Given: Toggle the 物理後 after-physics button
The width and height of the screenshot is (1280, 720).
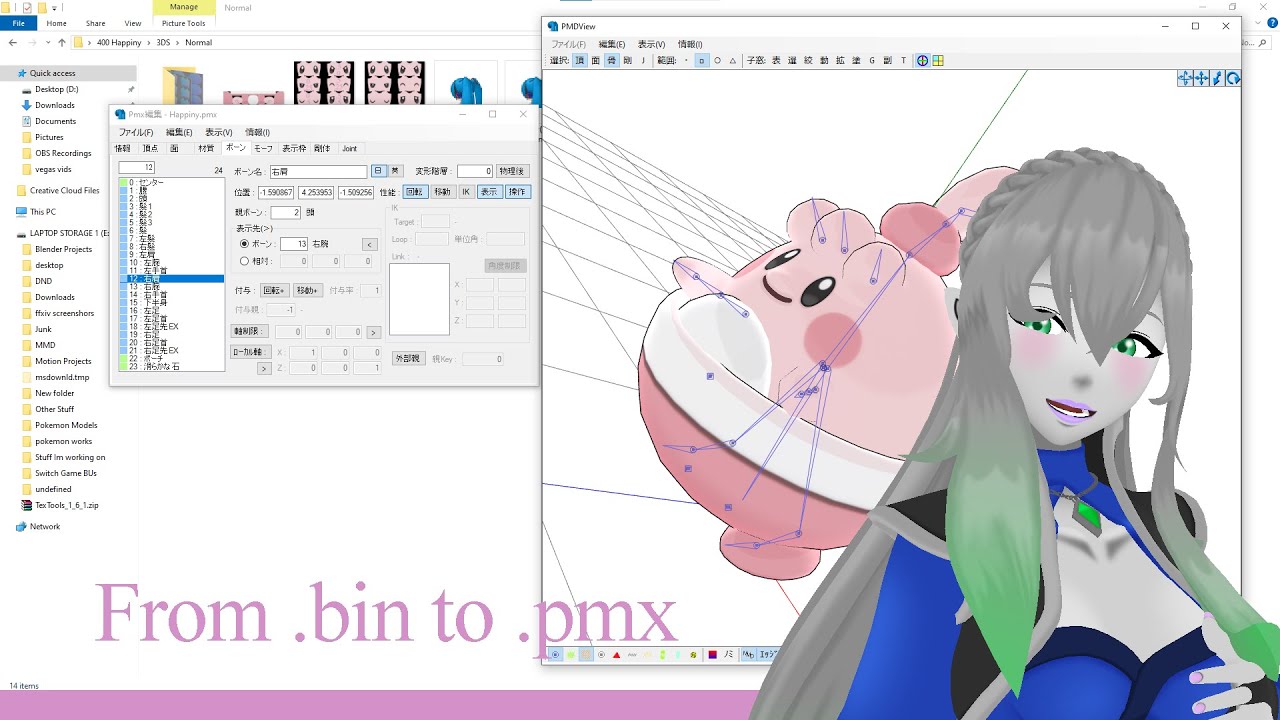Looking at the screenshot, I should (512, 171).
